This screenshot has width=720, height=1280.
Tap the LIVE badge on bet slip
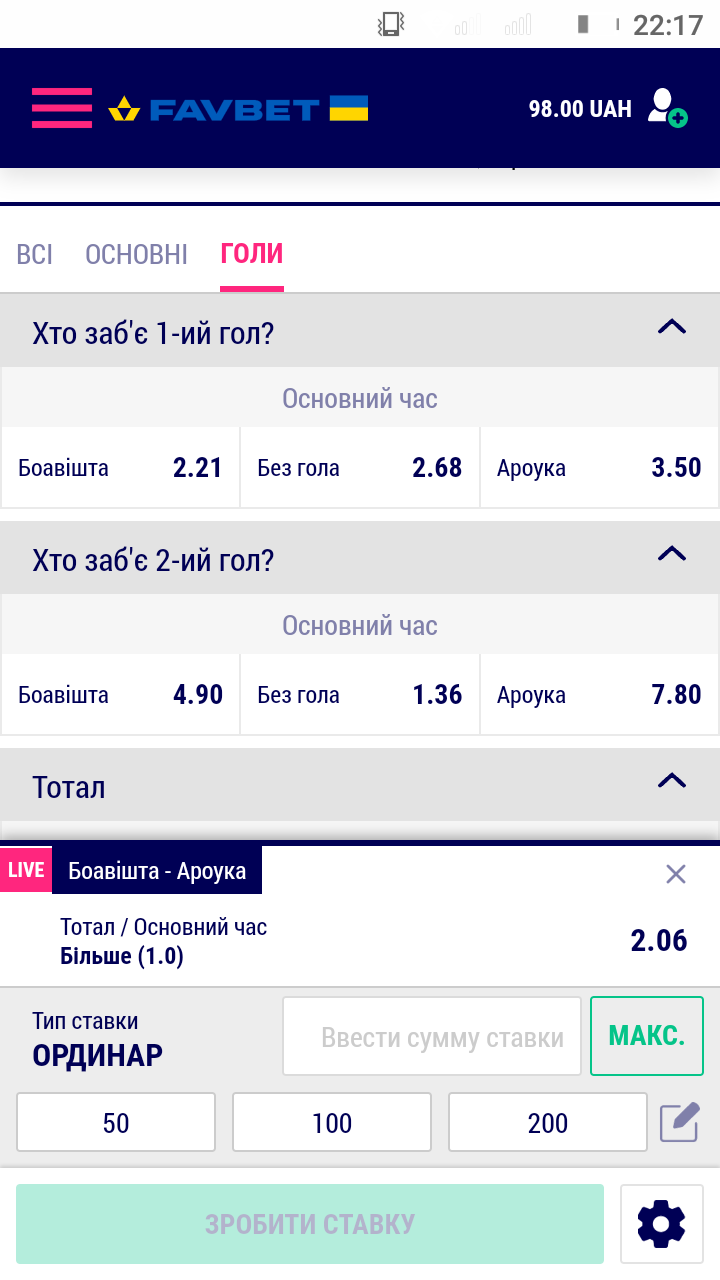coord(26,870)
